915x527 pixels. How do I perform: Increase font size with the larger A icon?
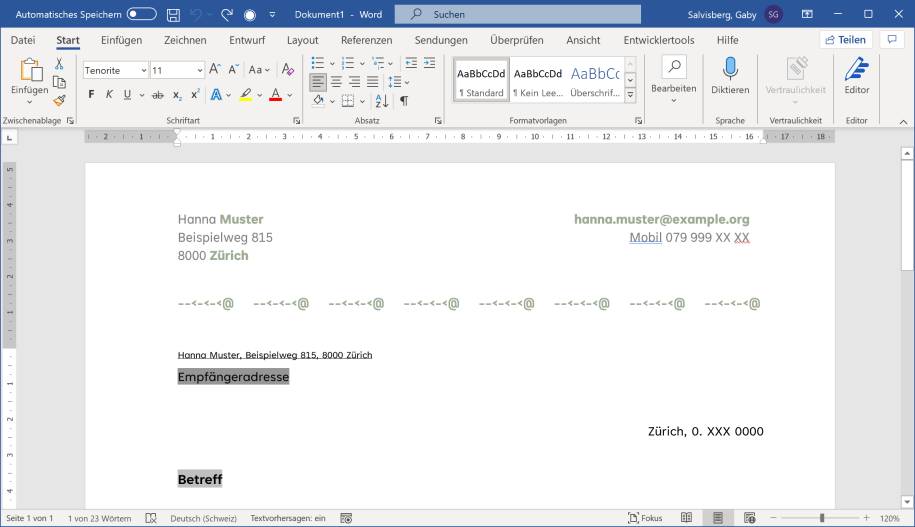(x=215, y=69)
